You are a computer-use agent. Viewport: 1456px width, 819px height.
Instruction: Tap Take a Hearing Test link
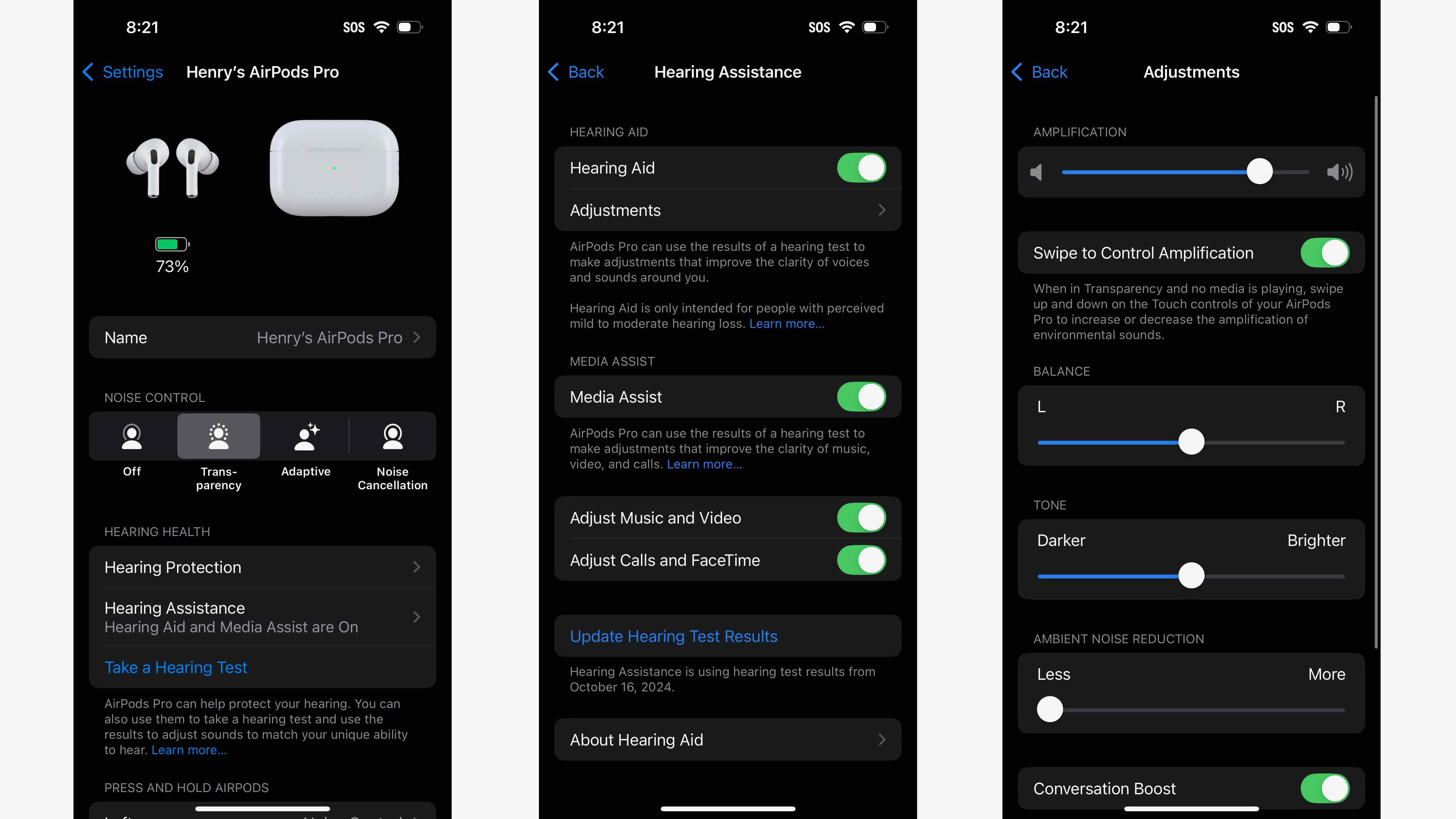[x=175, y=667]
